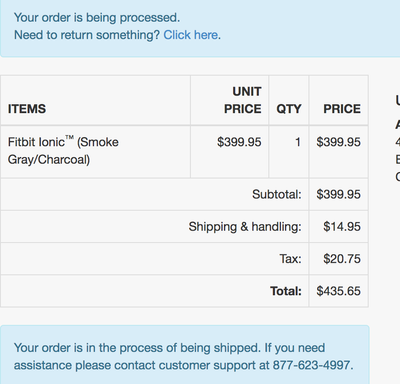Select the subtotal amount $399.95
This screenshot has height=384, width=400.
coord(338,194)
